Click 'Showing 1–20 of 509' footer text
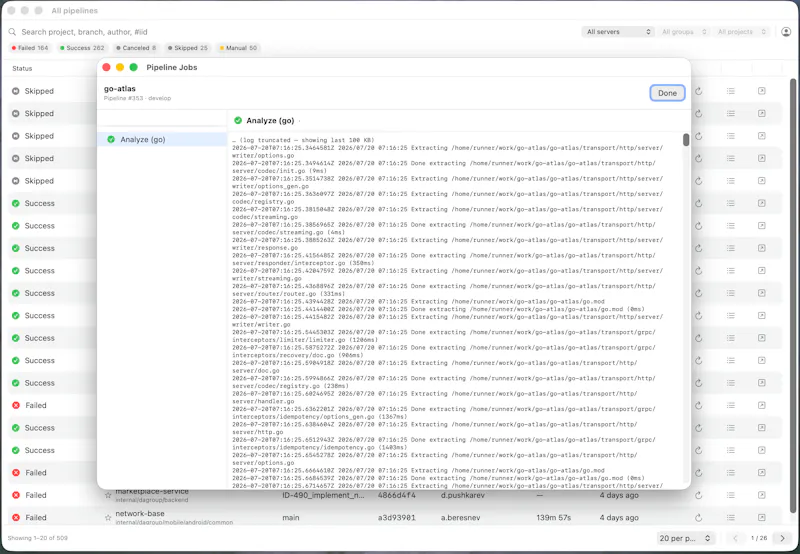The image size is (800, 554). click(37, 538)
